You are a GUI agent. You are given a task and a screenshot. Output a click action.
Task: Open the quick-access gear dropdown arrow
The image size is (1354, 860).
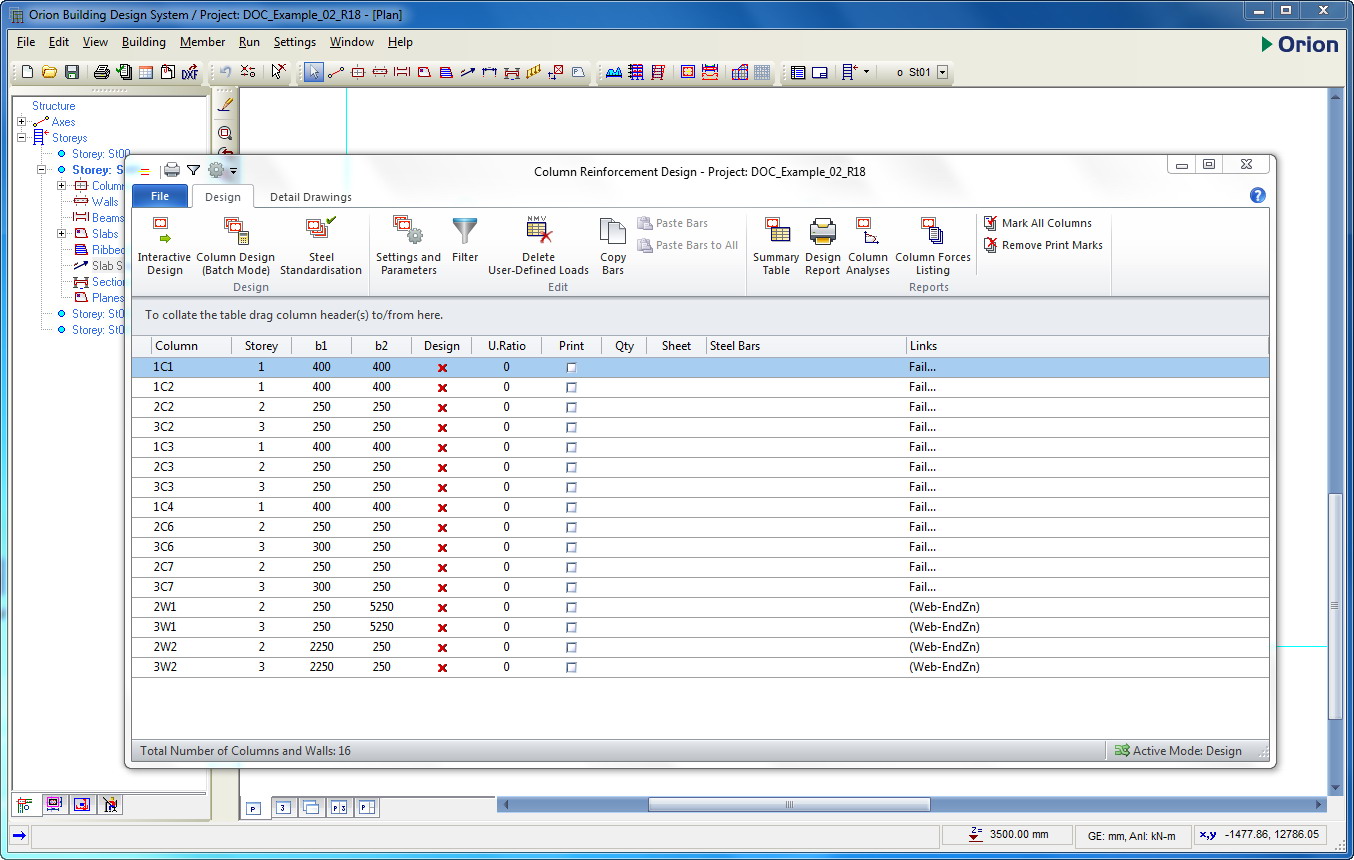[x=233, y=171]
